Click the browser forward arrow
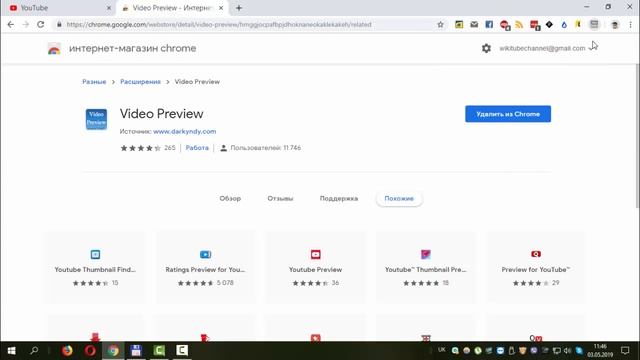The width and height of the screenshot is (640, 360). 26,24
